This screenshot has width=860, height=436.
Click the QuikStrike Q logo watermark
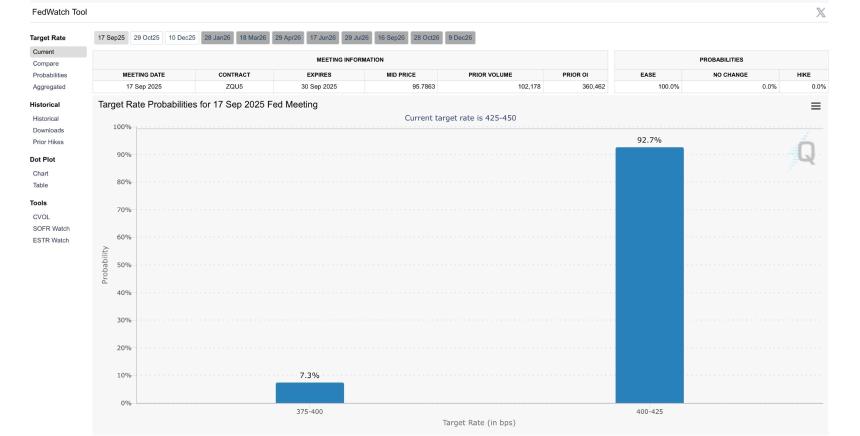pyautogui.click(x=805, y=153)
